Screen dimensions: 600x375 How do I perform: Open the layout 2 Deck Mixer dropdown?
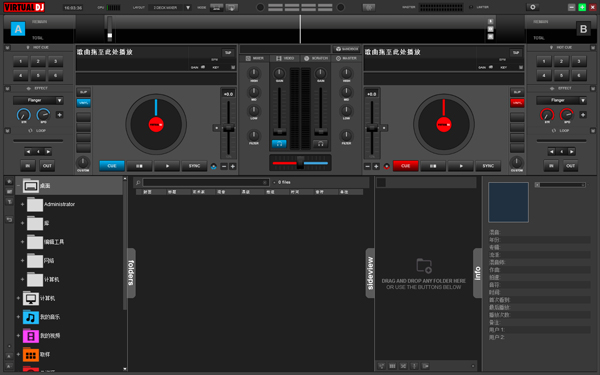(x=188, y=8)
